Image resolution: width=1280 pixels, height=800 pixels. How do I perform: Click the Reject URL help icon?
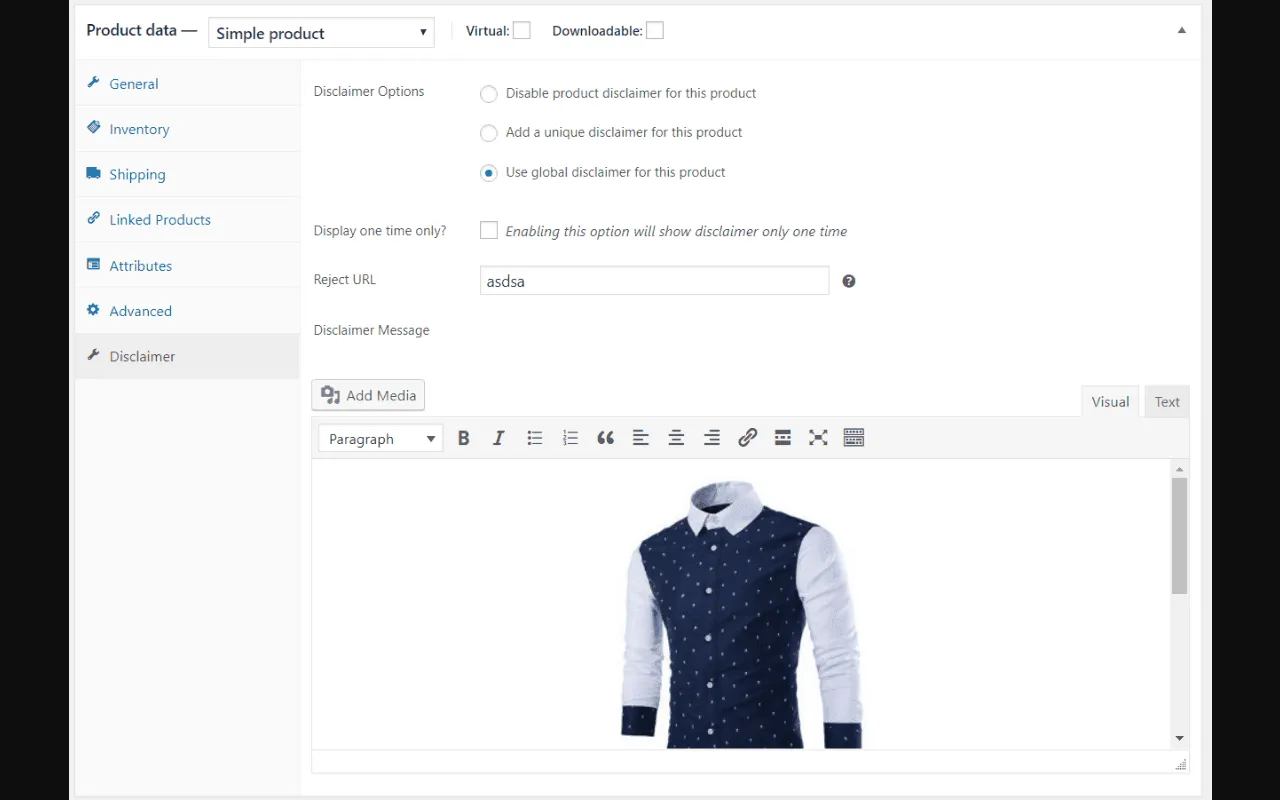tap(848, 281)
